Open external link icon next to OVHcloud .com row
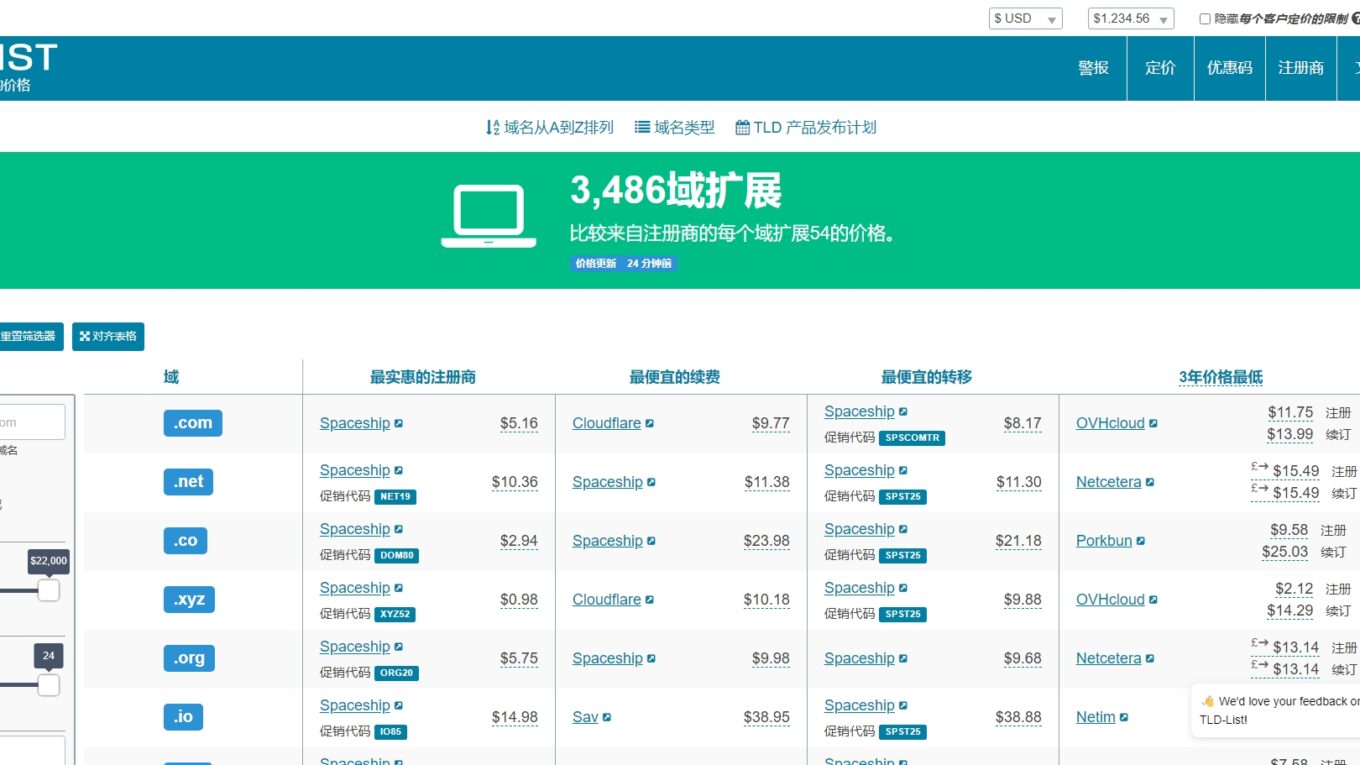The width and height of the screenshot is (1360, 765). pos(1153,424)
